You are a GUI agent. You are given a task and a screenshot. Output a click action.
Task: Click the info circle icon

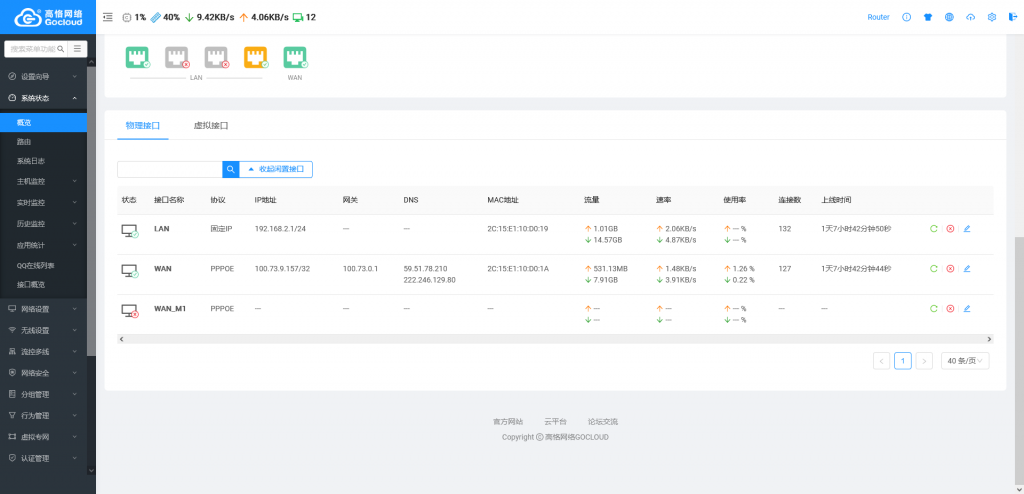(x=906, y=17)
